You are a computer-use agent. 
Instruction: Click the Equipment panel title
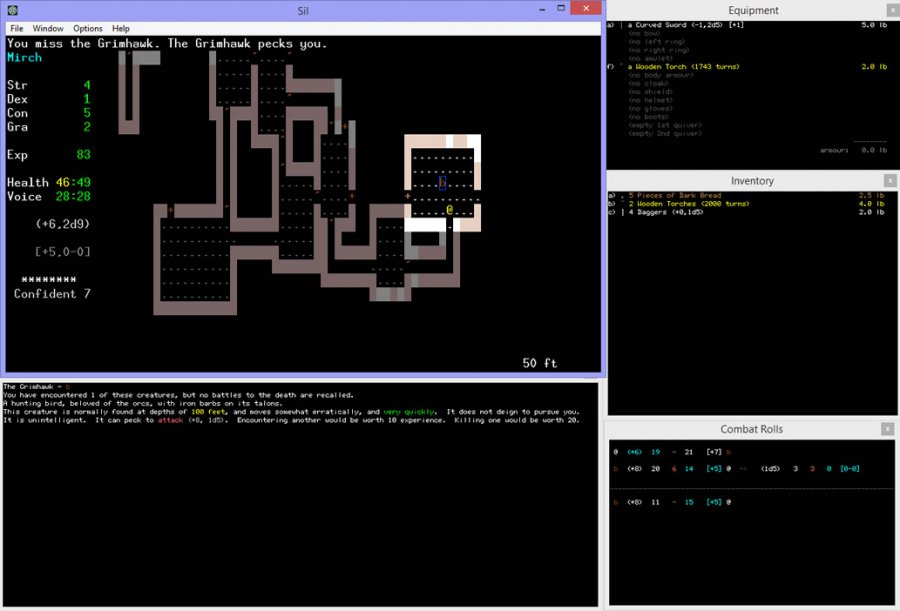click(753, 10)
